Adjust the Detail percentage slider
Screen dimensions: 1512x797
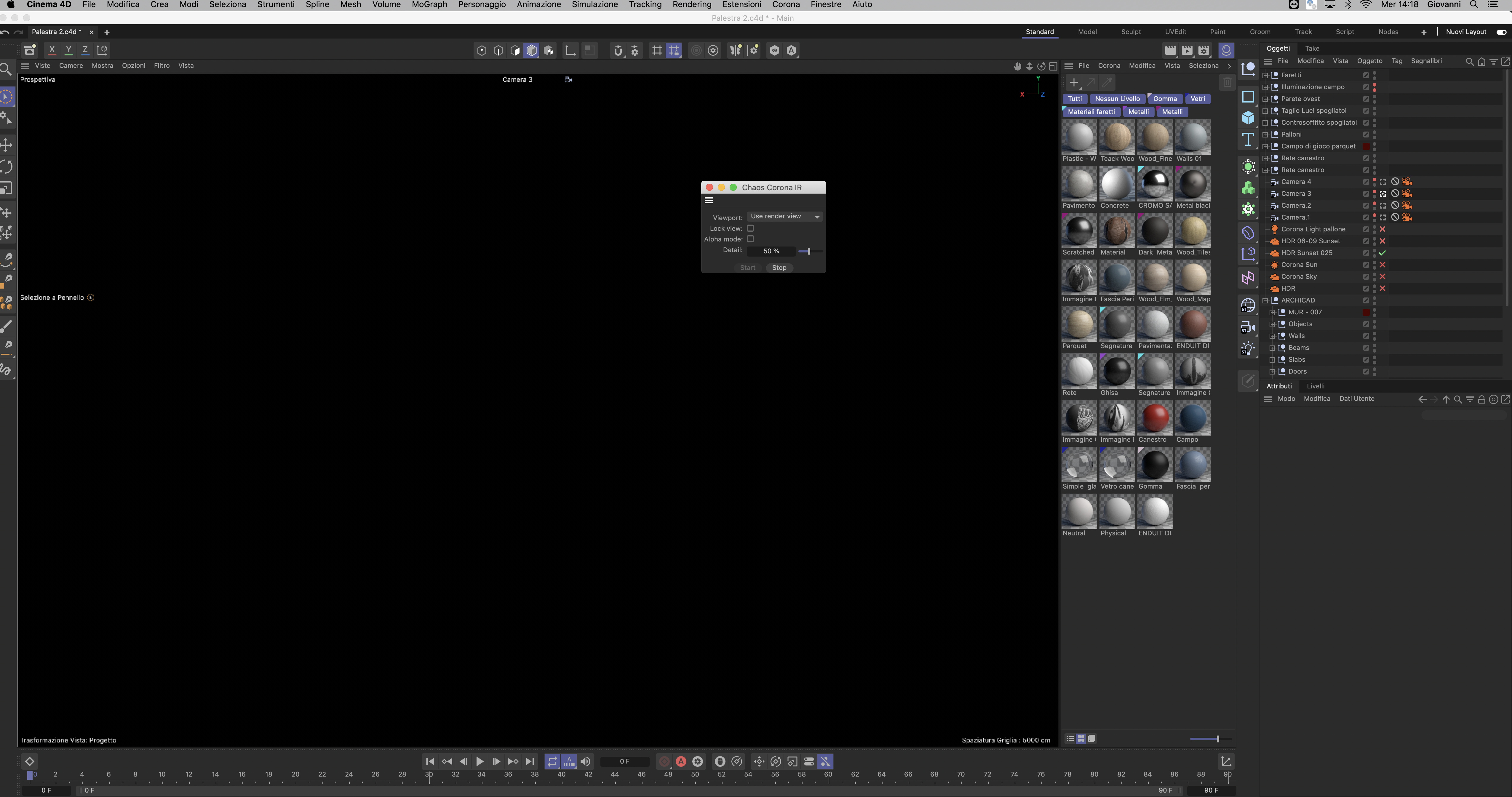[808, 251]
